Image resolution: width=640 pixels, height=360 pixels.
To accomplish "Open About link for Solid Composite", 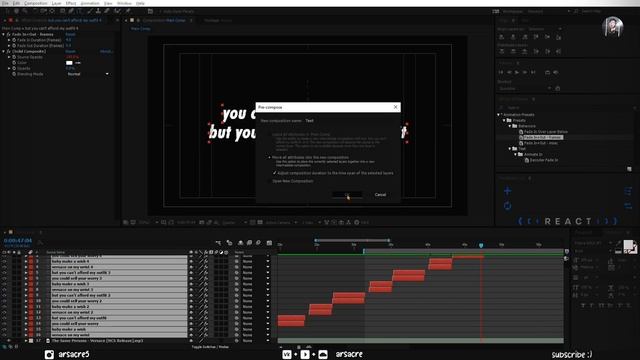I will click(x=106, y=51).
